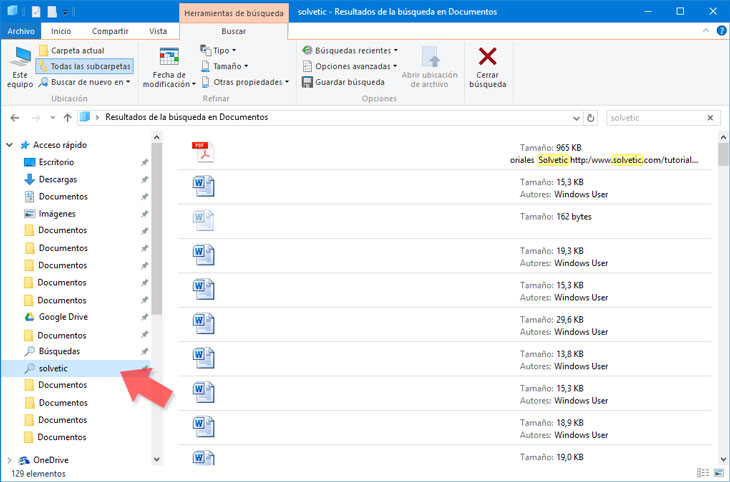Open the Tamaño filter dropdown
The width and height of the screenshot is (730, 482).
(224, 66)
